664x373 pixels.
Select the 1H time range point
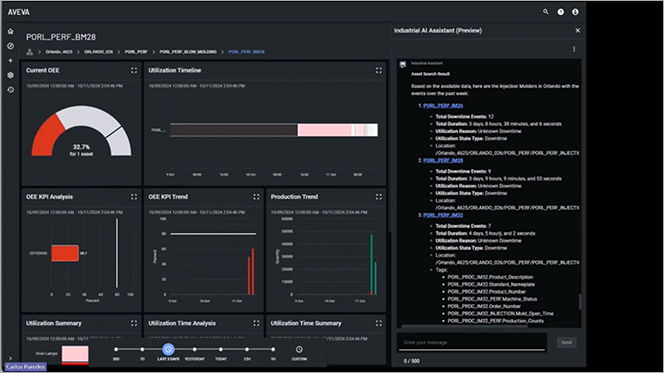[x=273, y=349]
